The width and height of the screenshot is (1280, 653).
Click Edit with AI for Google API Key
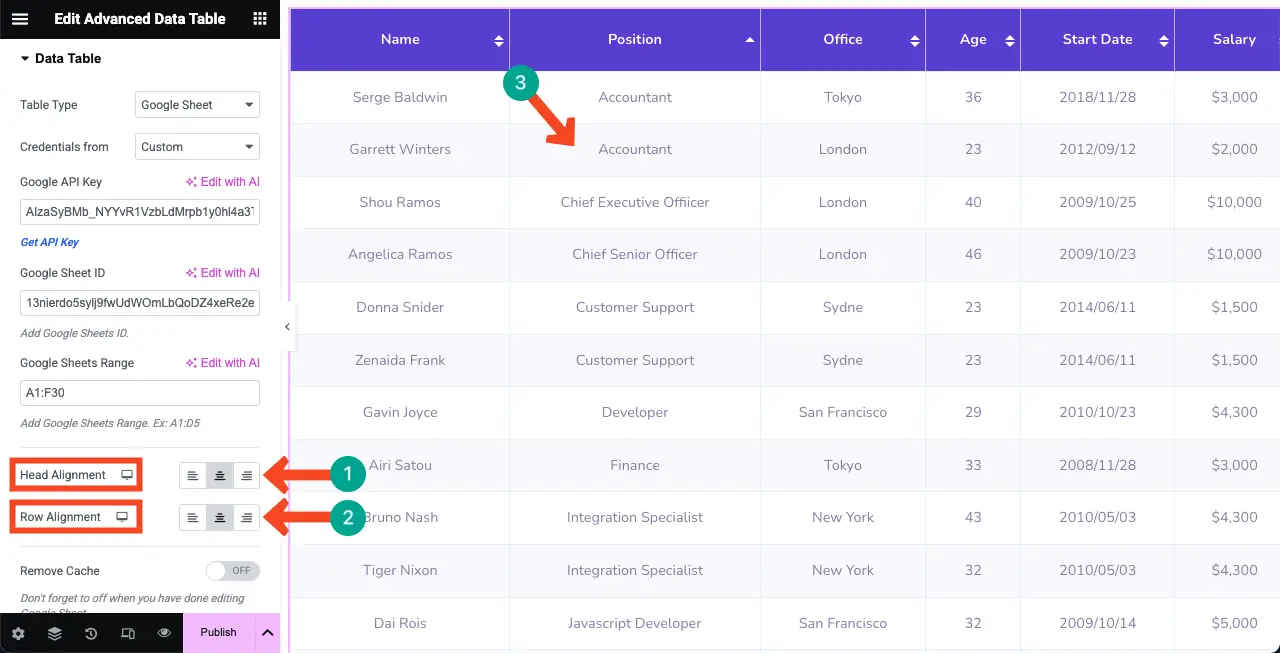[x=222, y=182]
